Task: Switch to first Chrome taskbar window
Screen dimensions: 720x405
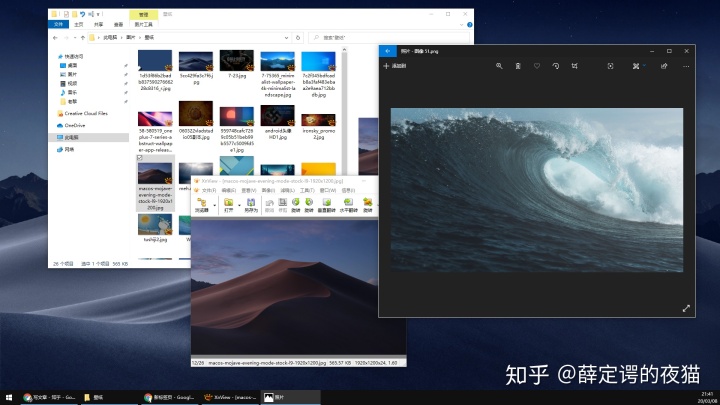Action: tap(49, 397)
